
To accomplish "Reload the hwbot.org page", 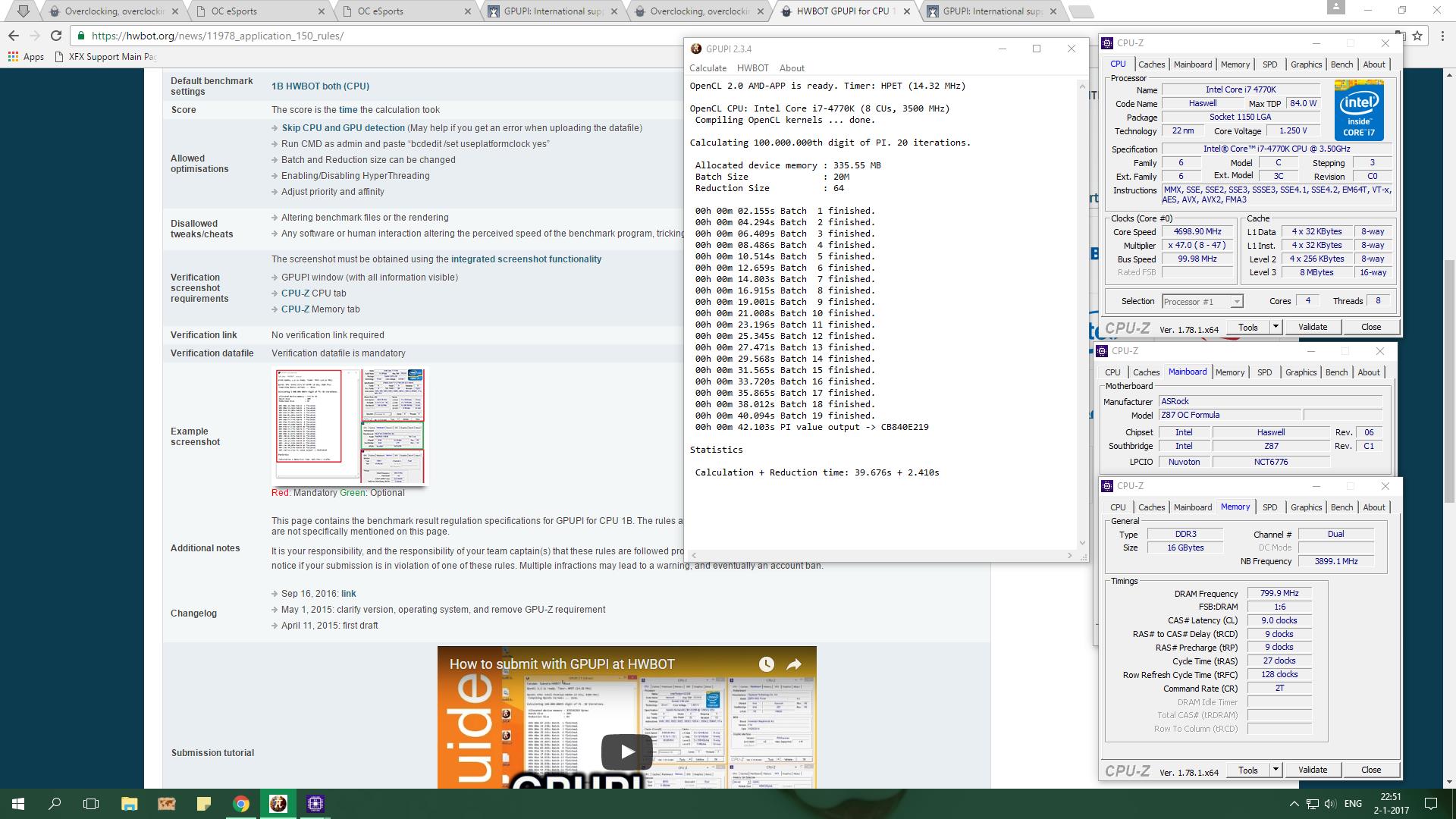I will click(x=56, y=36).
